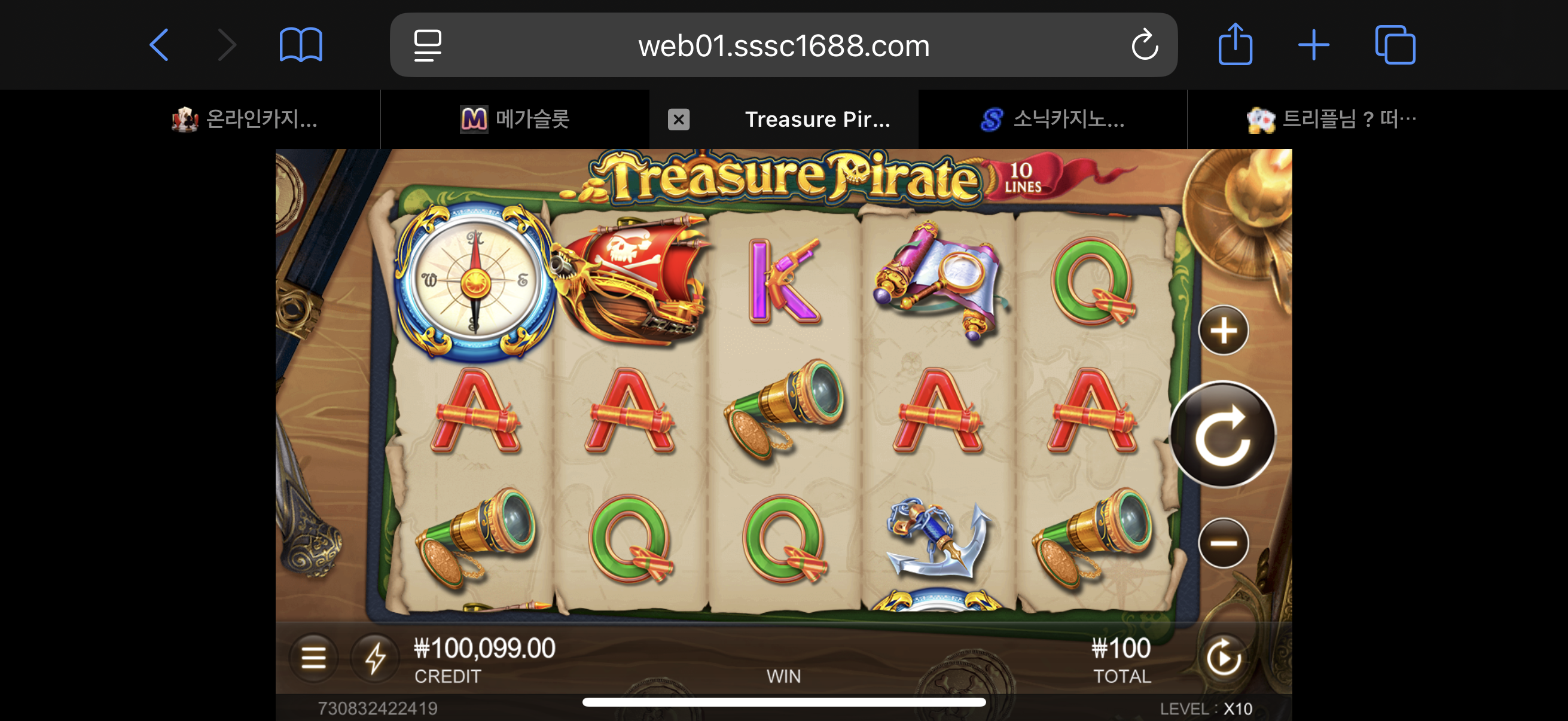The width and height of the screenshot is (1568, 721).
Task: Open the hamburger game menu
Action: 313,657
